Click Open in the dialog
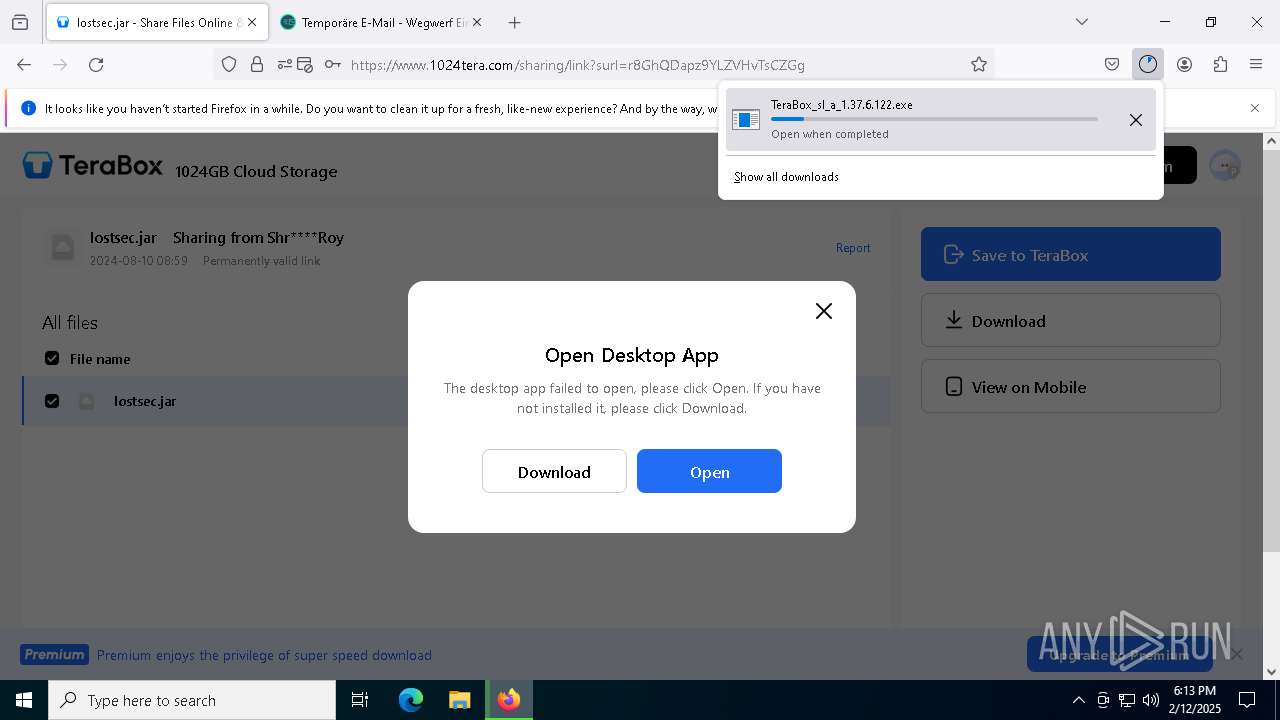 tap(709, 471)
